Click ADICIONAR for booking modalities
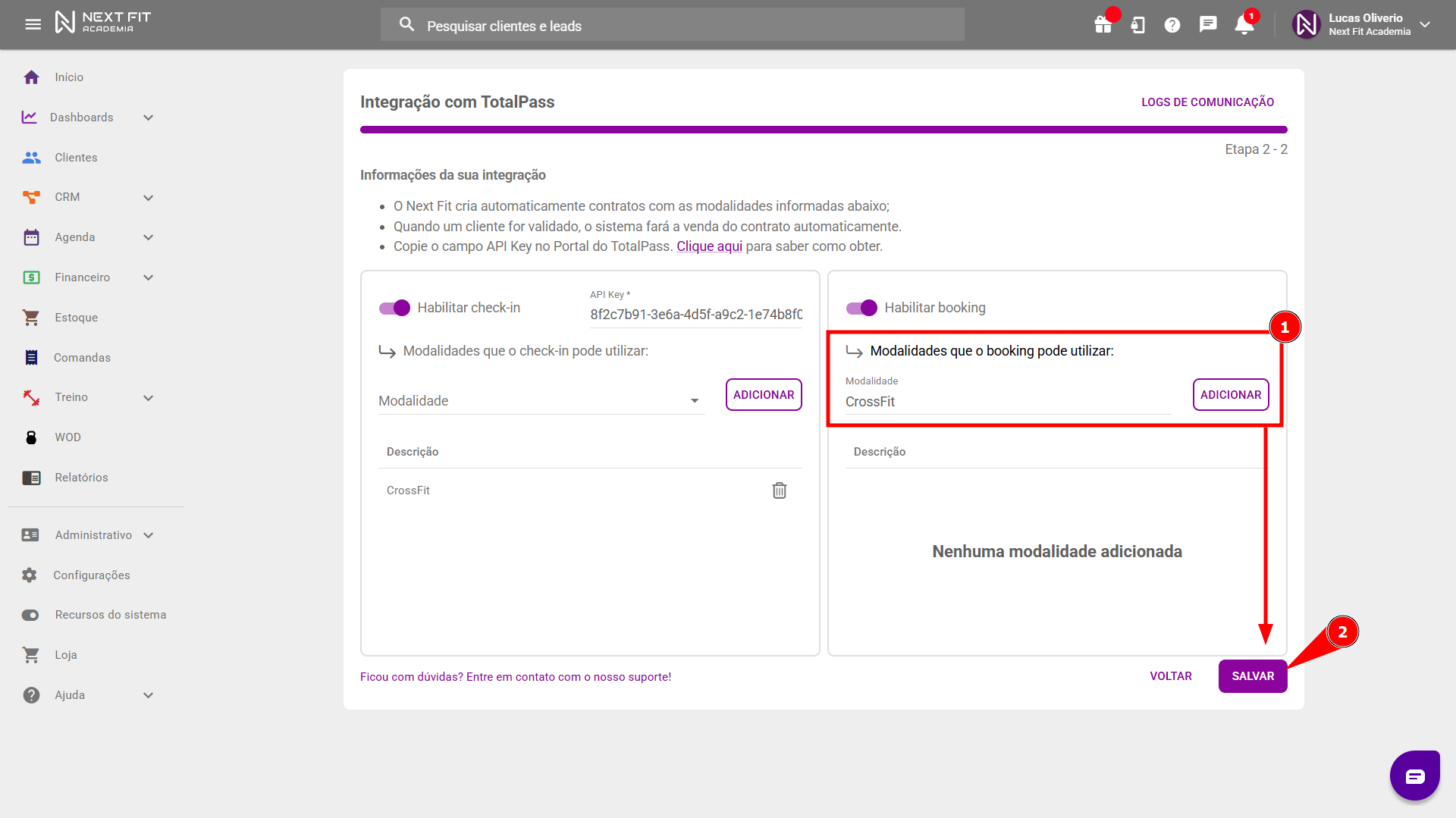Viewport: 1456px width, 818px height. coord(1231,395)
